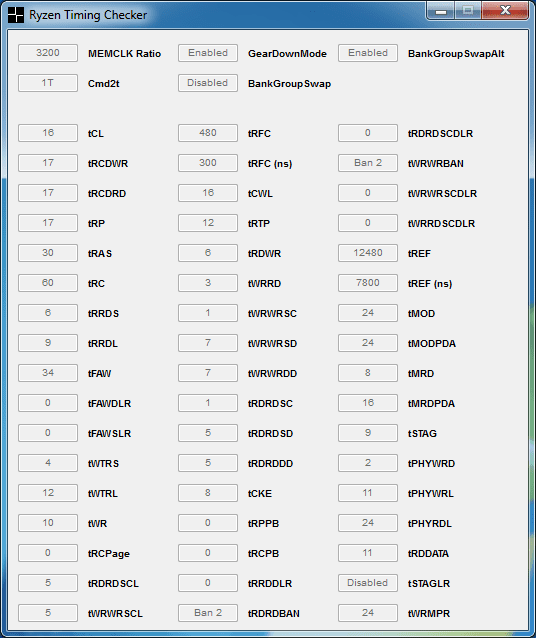This screenshot has height=638, width=536.
Task: Click the tRCDWR value field
Action: click(48, 163)
